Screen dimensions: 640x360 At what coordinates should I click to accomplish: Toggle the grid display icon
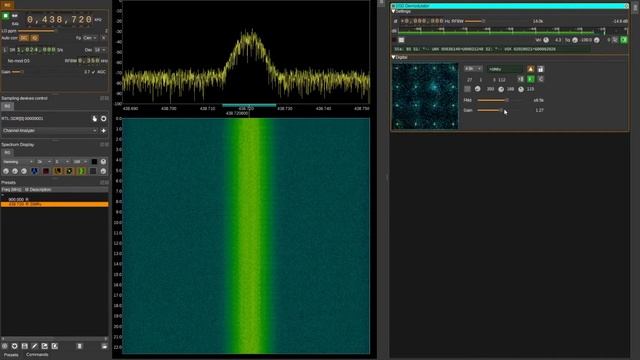(x=93, y=171)
